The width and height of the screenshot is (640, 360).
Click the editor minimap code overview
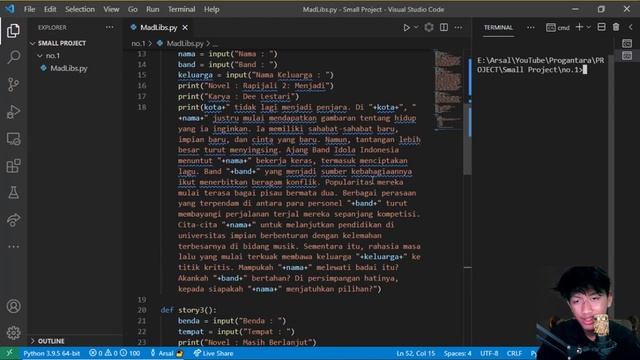click(448, 90)
